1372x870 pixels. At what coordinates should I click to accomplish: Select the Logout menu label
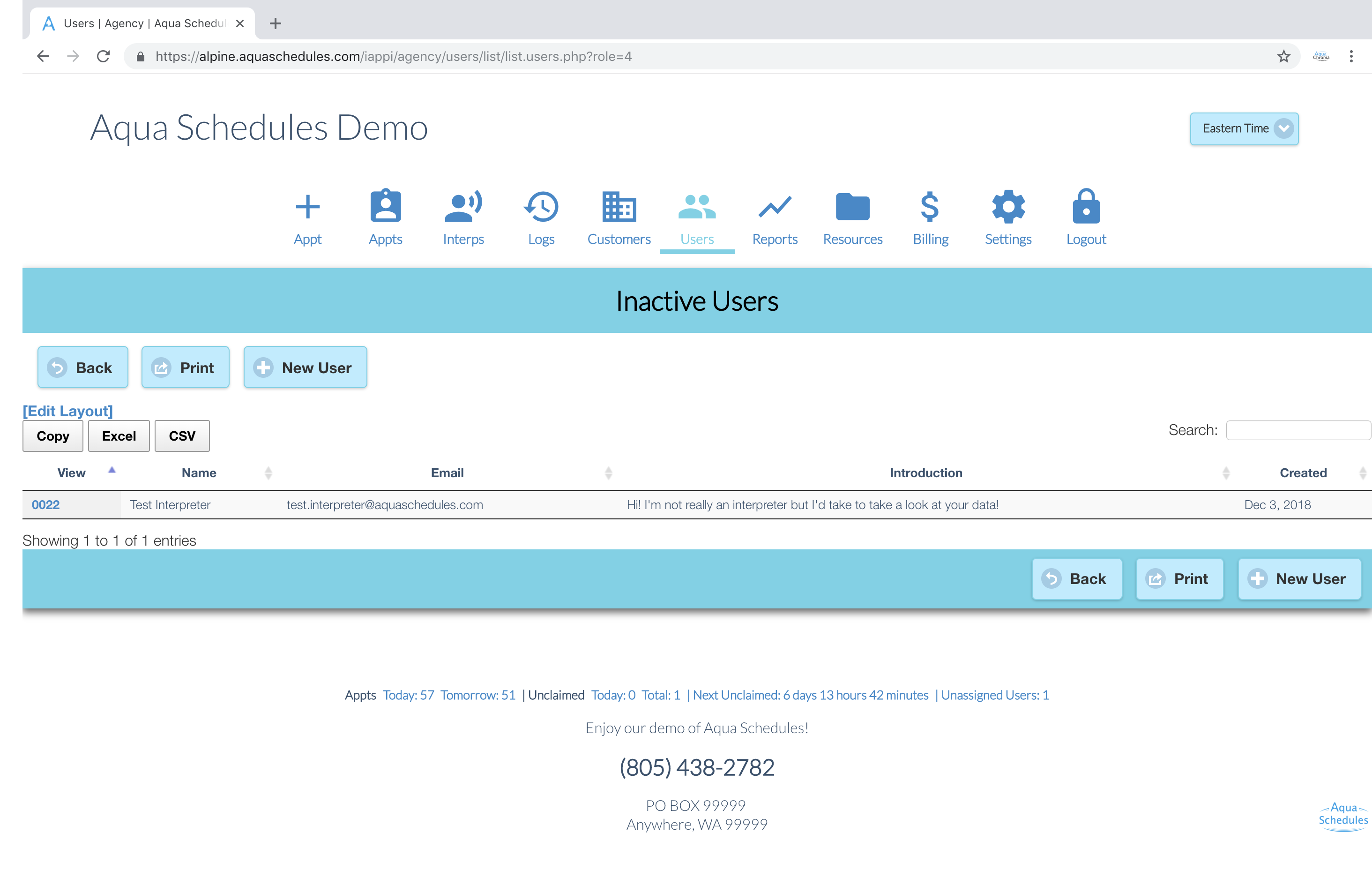pos(1086,239)
